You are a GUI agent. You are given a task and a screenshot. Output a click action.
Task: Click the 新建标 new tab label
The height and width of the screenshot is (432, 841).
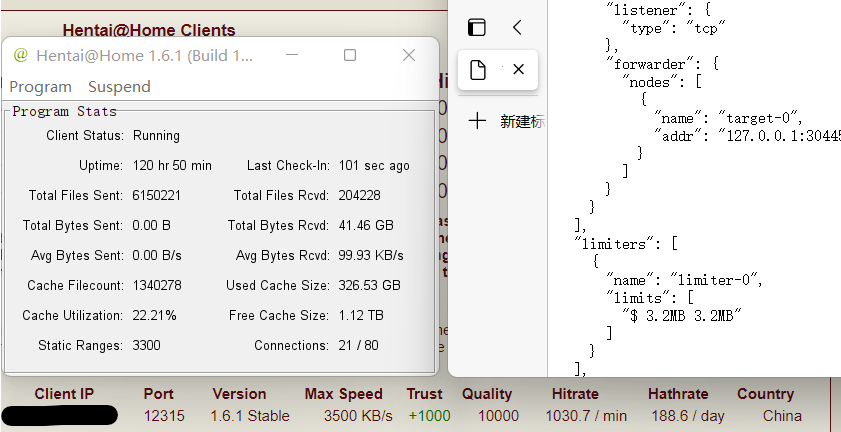click(522, 121)
